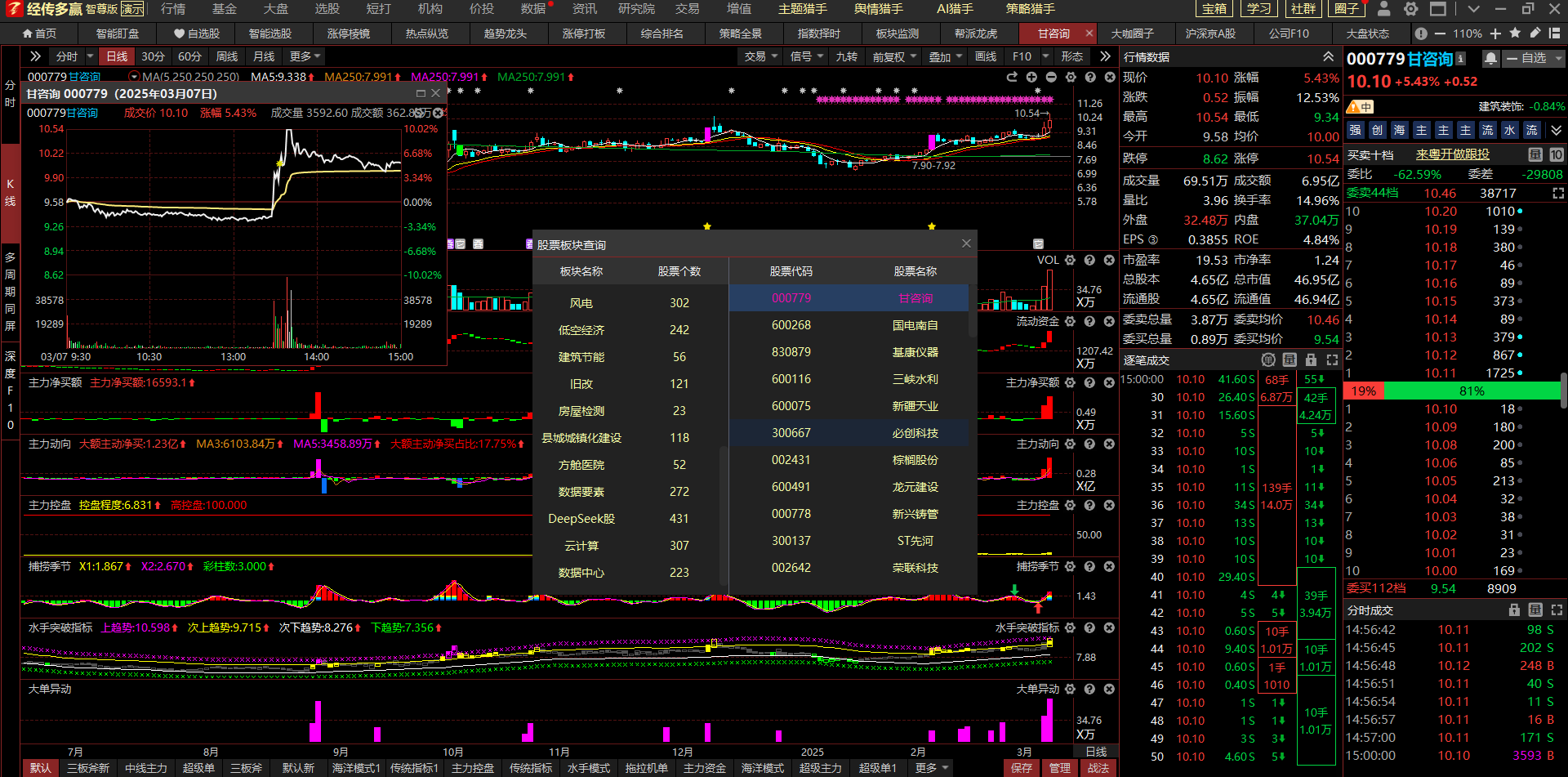Click the 保存 button at bottom right
The width and height of the screenshot is (1568, 777).
1022,768
